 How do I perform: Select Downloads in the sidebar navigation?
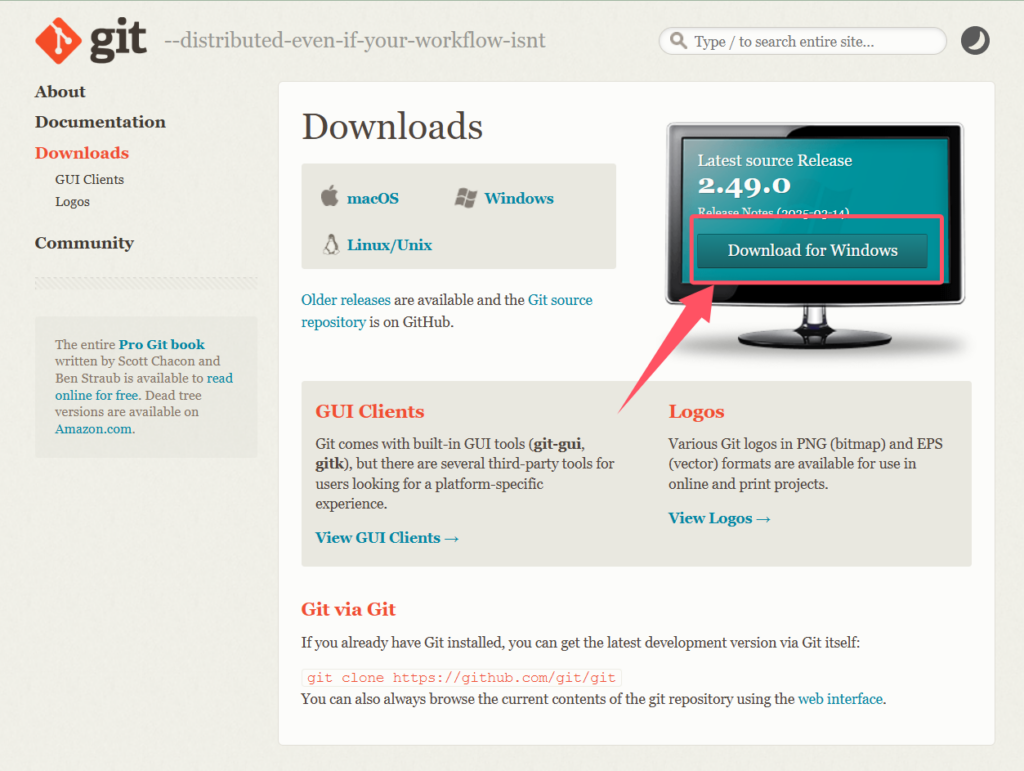click(82, 153)
